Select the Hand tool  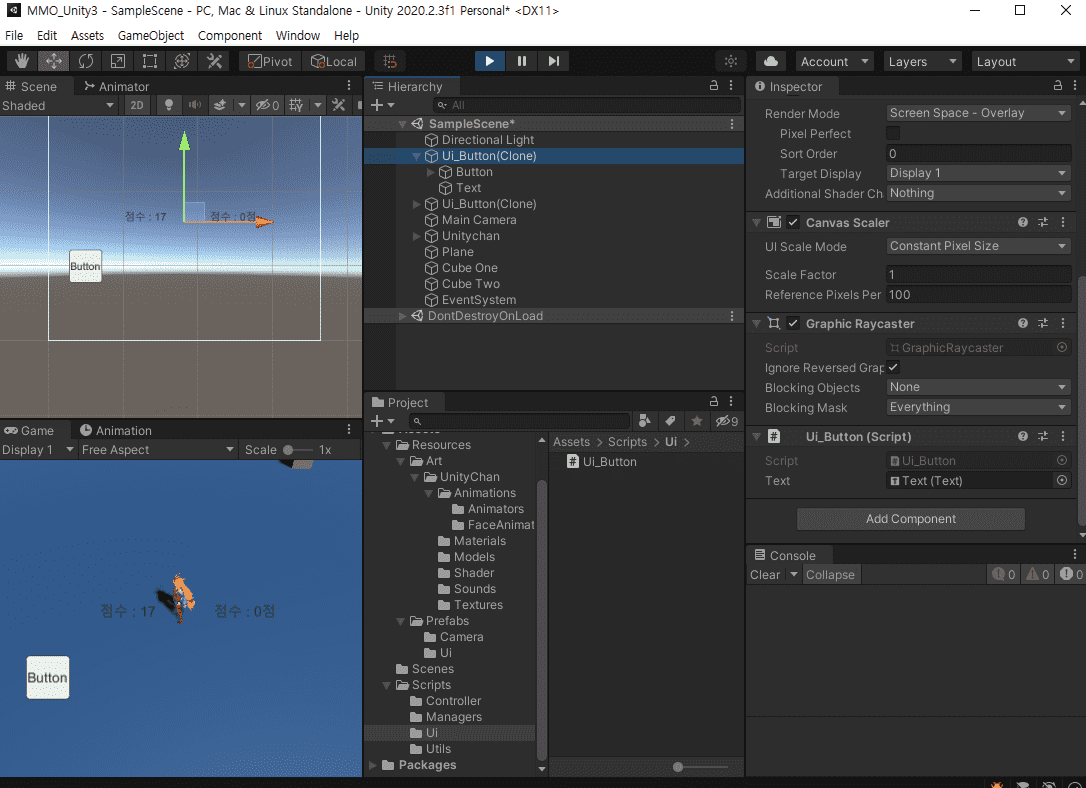[21, 61]
